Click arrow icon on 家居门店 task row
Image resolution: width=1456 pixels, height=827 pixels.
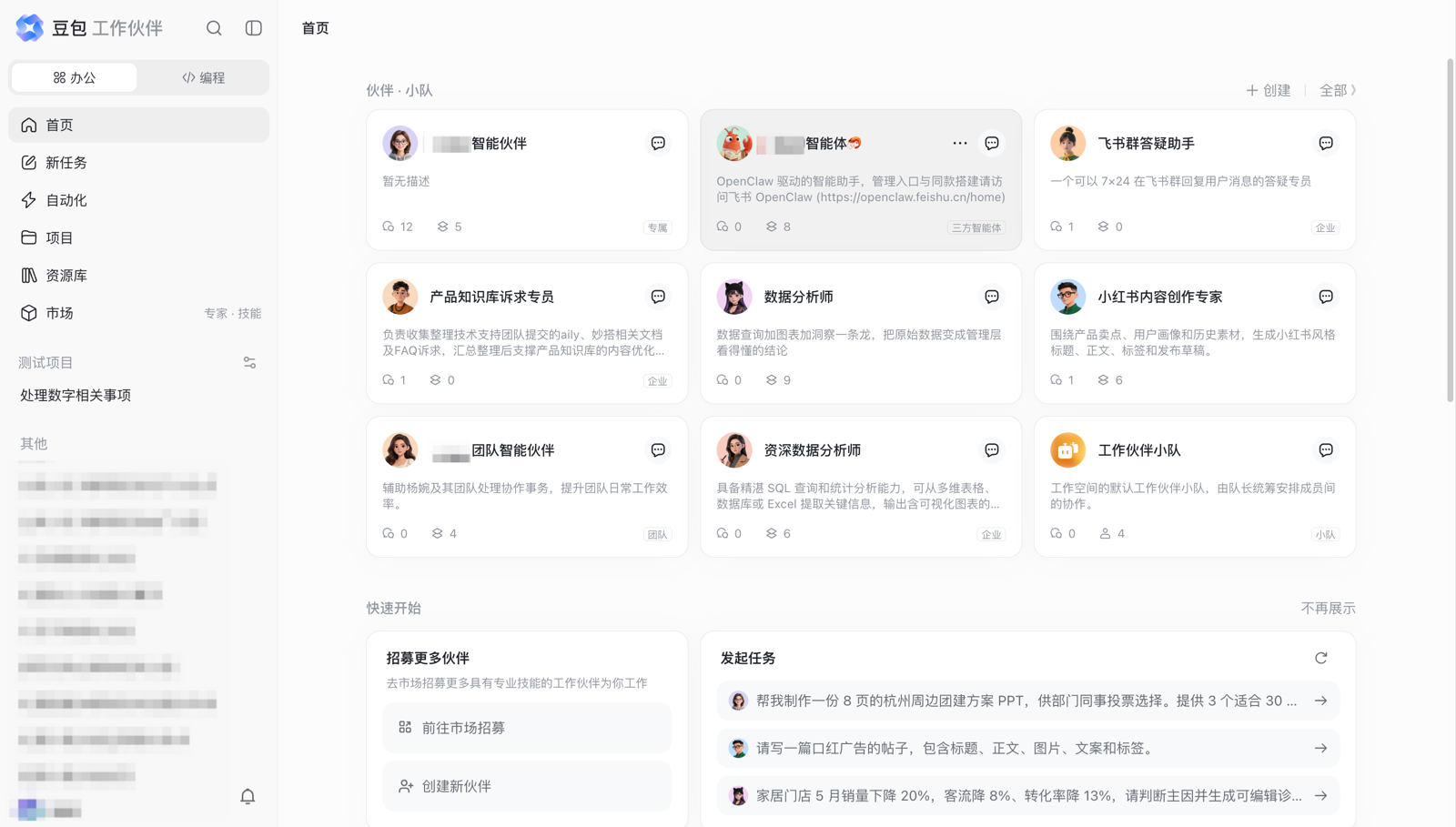tap(1321, 796)
